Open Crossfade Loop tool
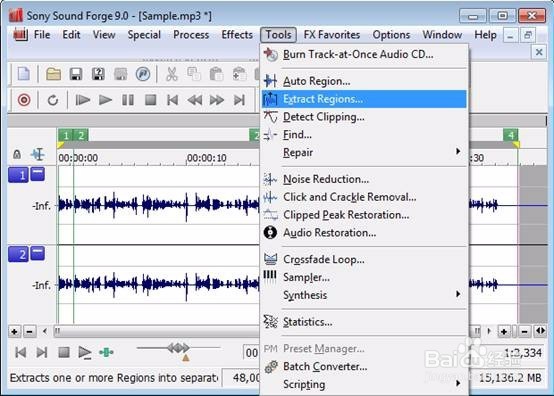 (x=364, y=259)
